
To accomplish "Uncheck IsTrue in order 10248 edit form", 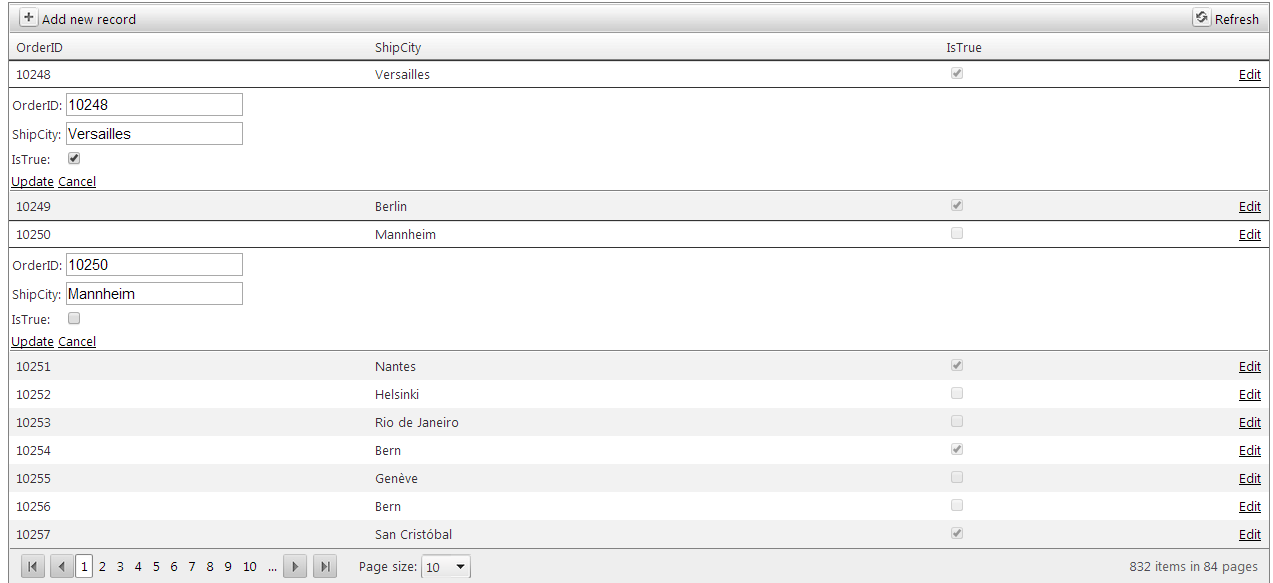I will coord(74,158).
